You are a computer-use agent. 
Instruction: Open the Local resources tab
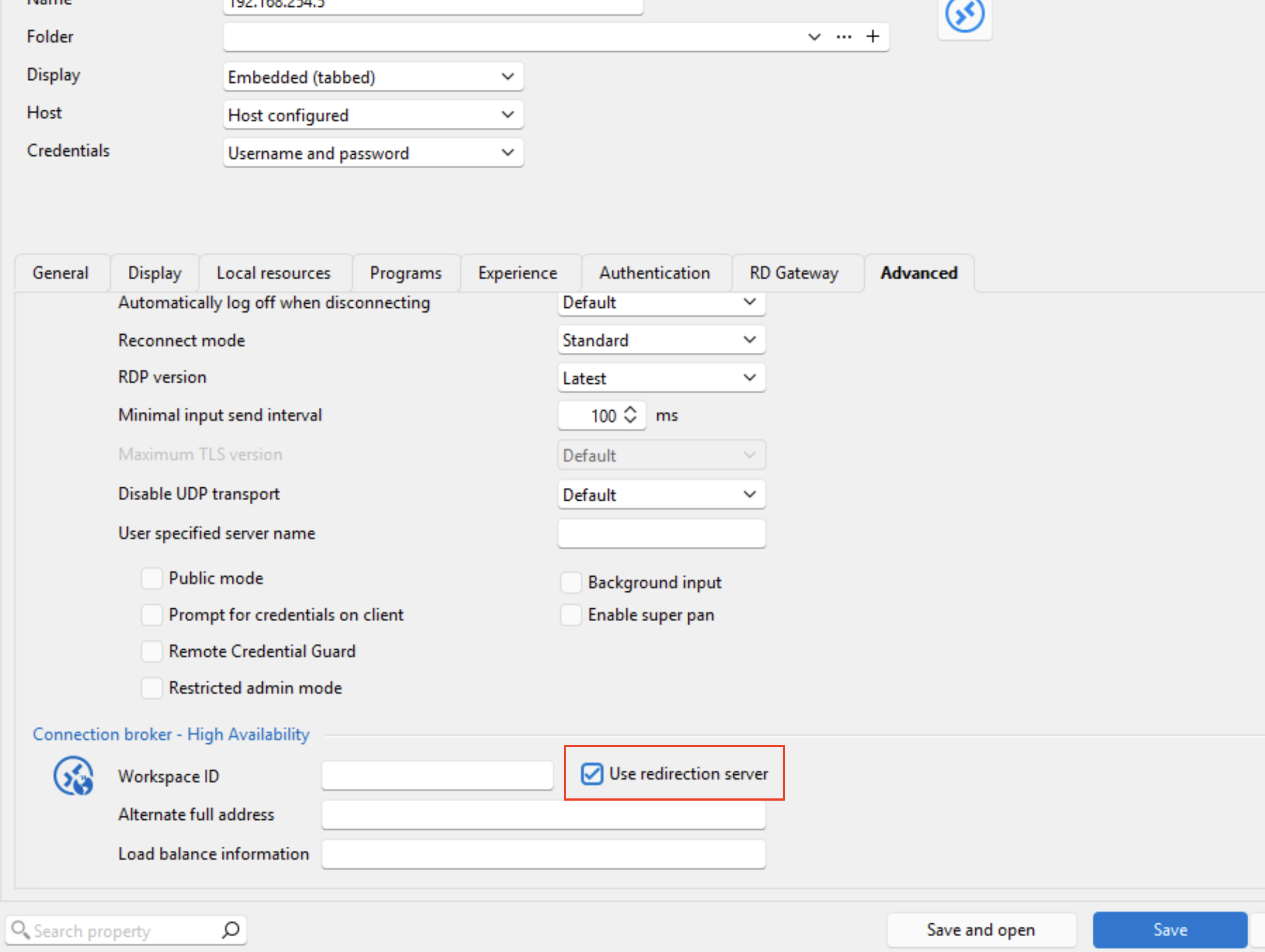coord(273,273)
